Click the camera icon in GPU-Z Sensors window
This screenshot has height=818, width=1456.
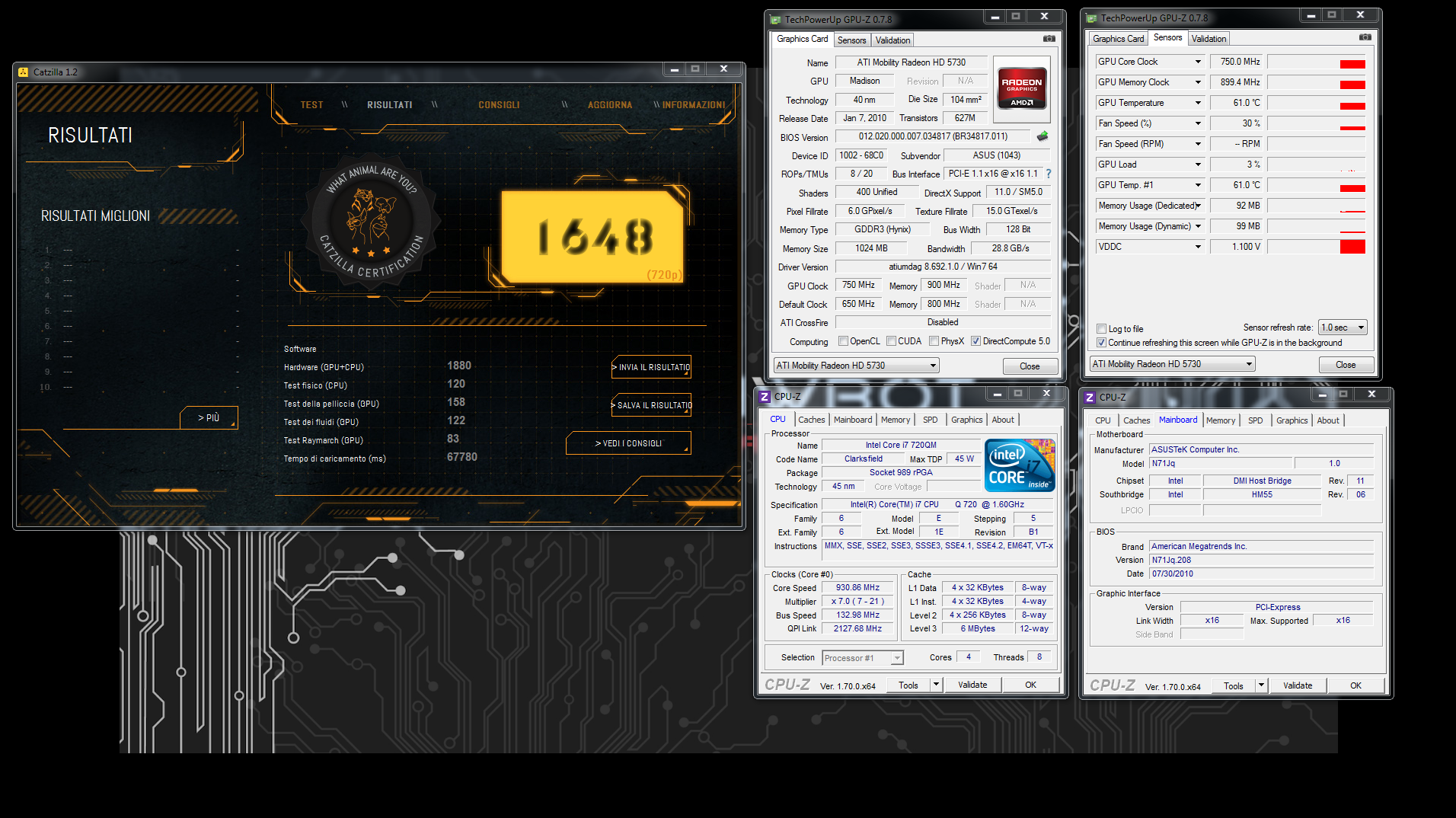tap(1365, 37)
